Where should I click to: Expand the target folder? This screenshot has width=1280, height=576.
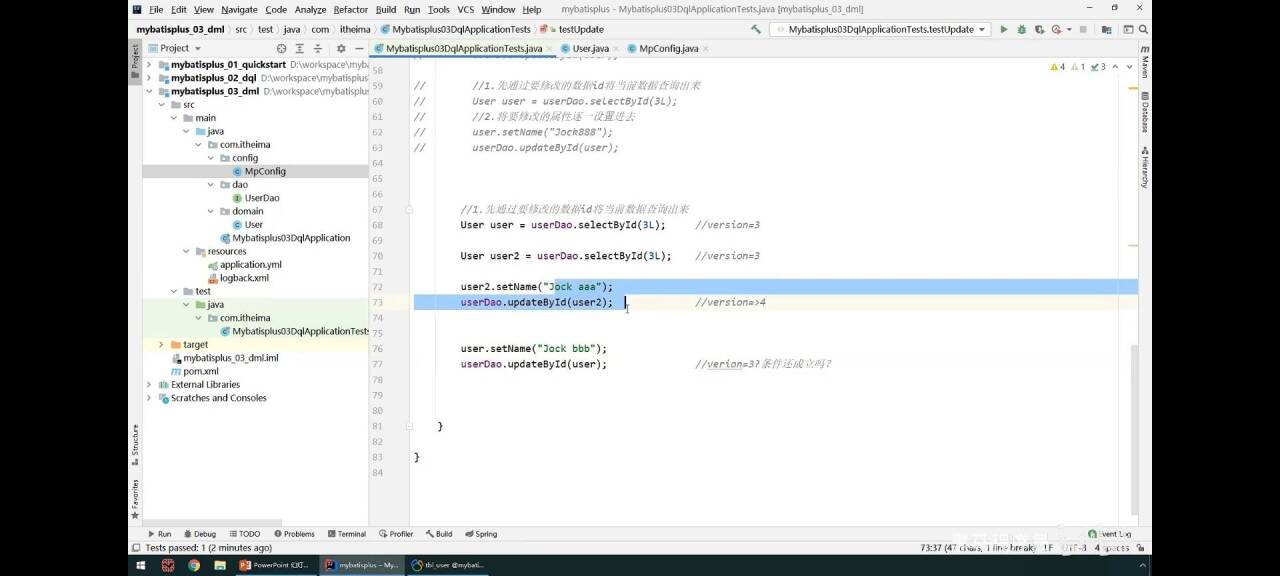pos(161,344)
